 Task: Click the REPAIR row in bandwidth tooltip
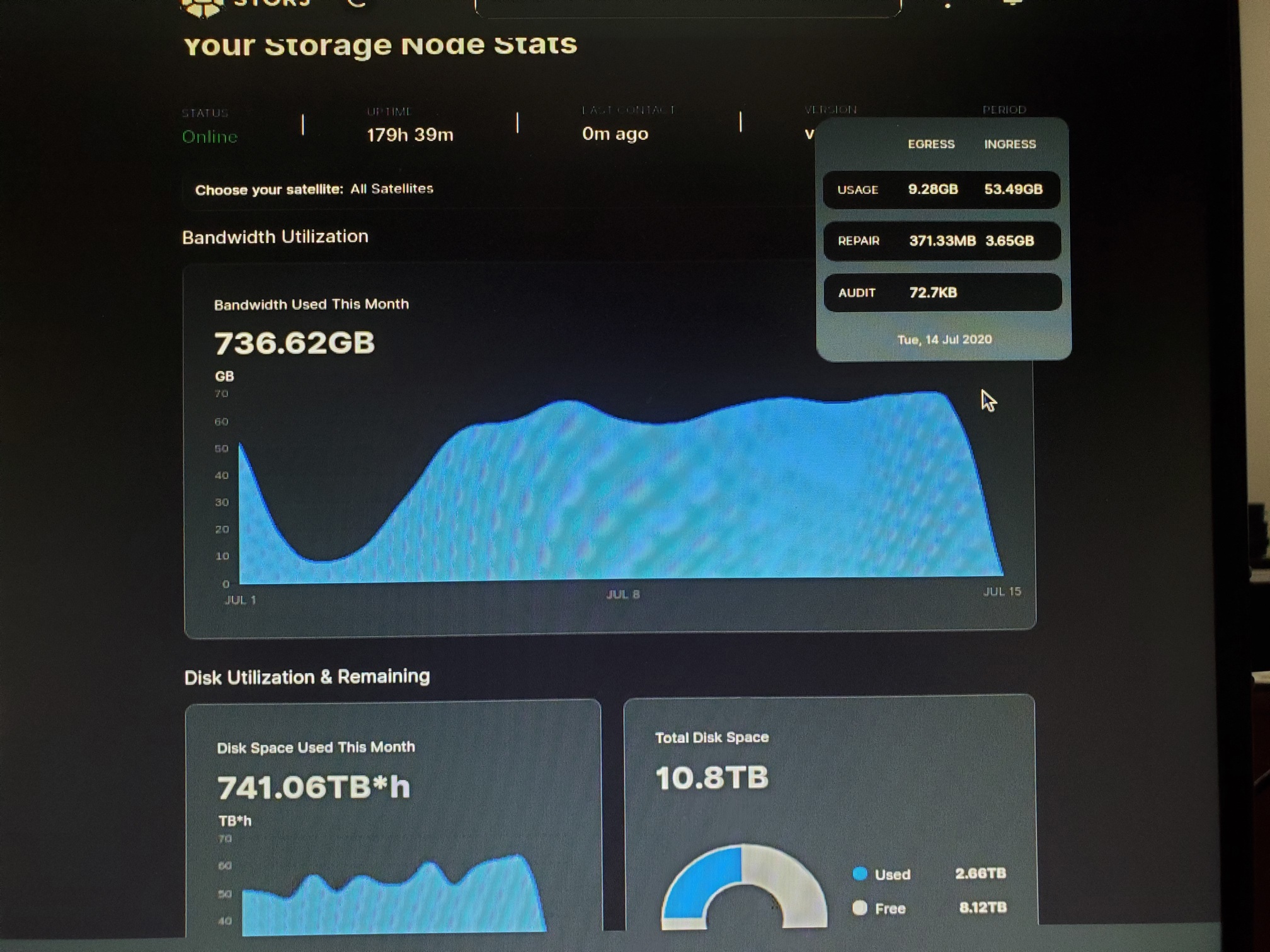942,241
